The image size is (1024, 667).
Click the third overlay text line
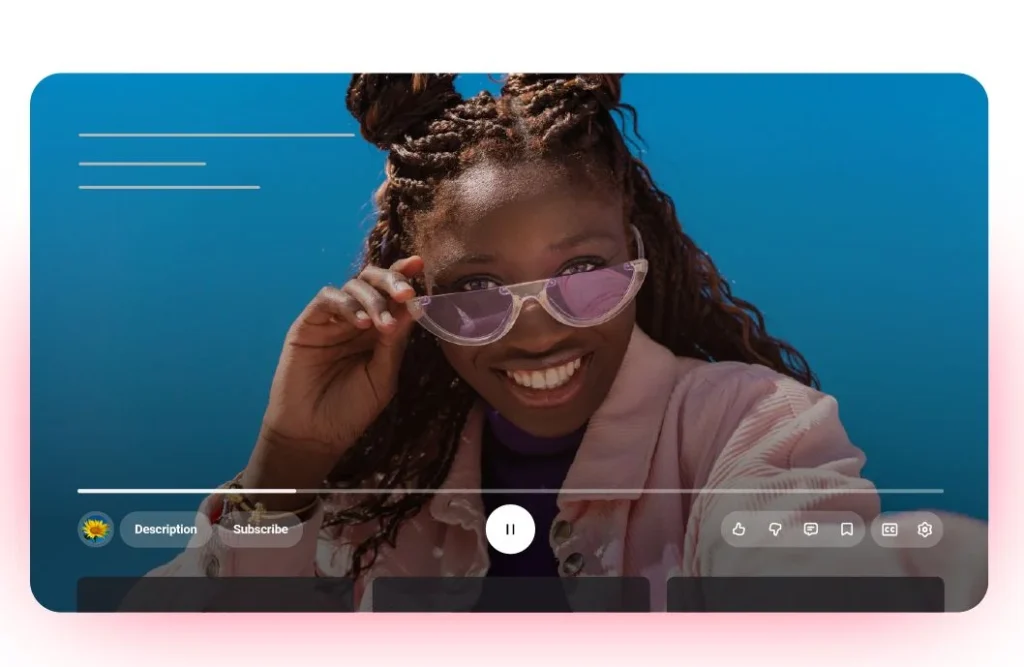(x=169, y=187)
